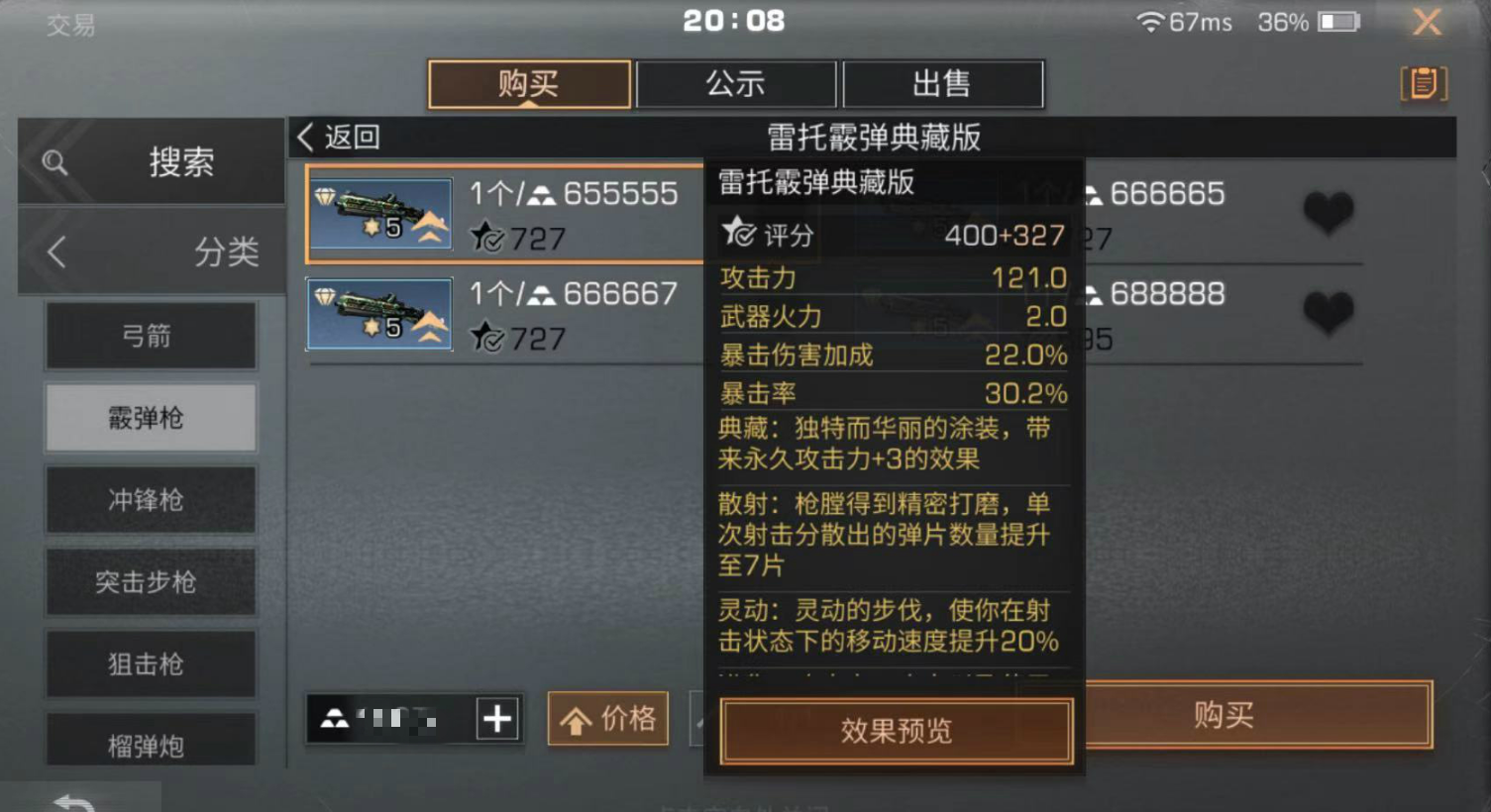Click the undo arrow icon at bottom-left
The height and width of the screenshot is (812, 1491).
pyautogui.click(x=73, y=802)
